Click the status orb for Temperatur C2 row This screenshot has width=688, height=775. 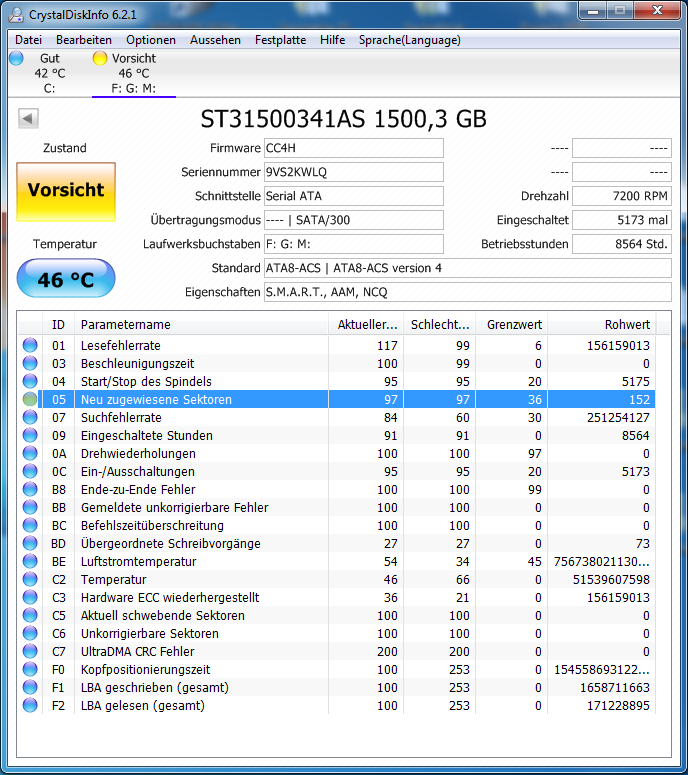[x=30, y=579]
